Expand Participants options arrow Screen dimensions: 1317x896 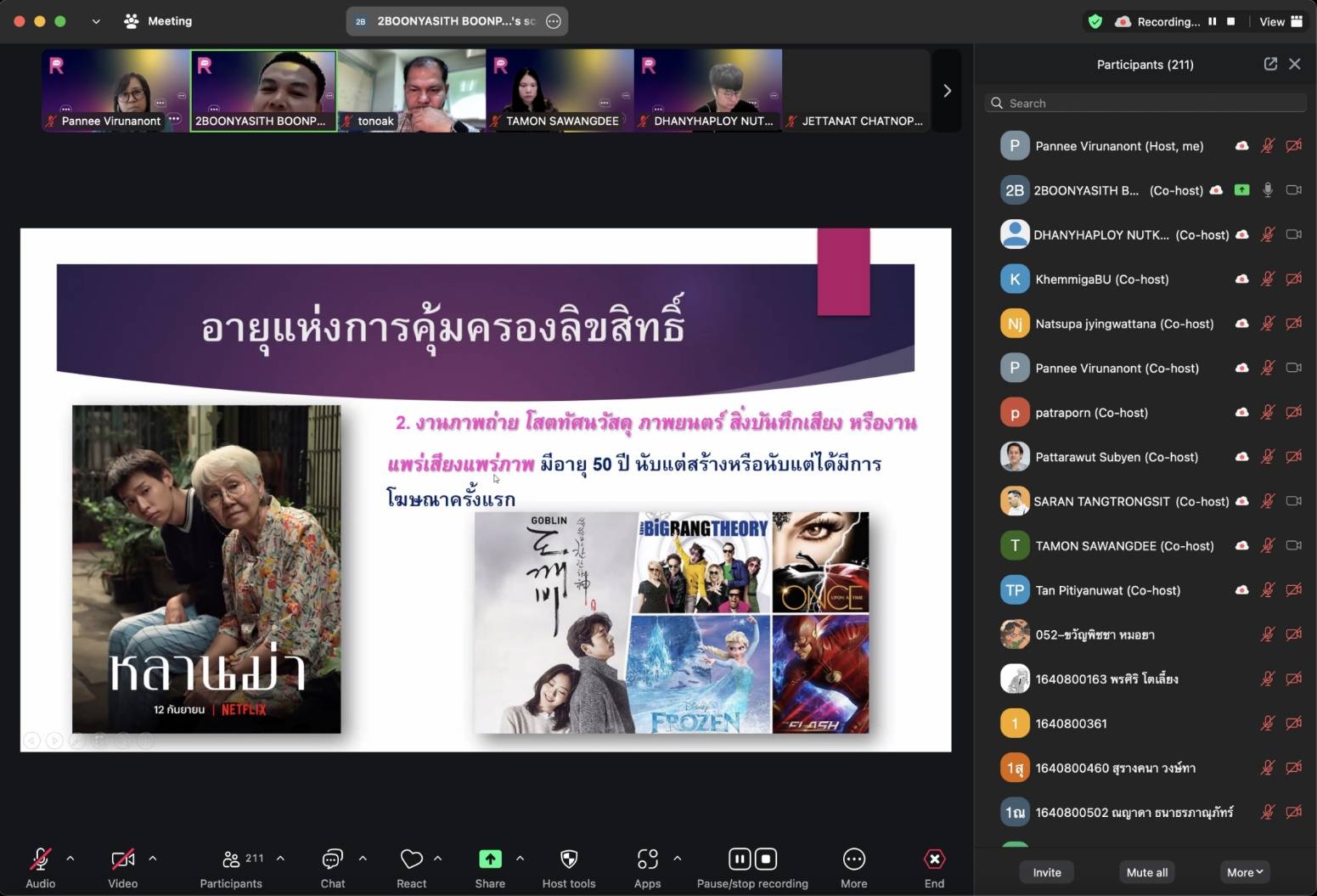280,859
